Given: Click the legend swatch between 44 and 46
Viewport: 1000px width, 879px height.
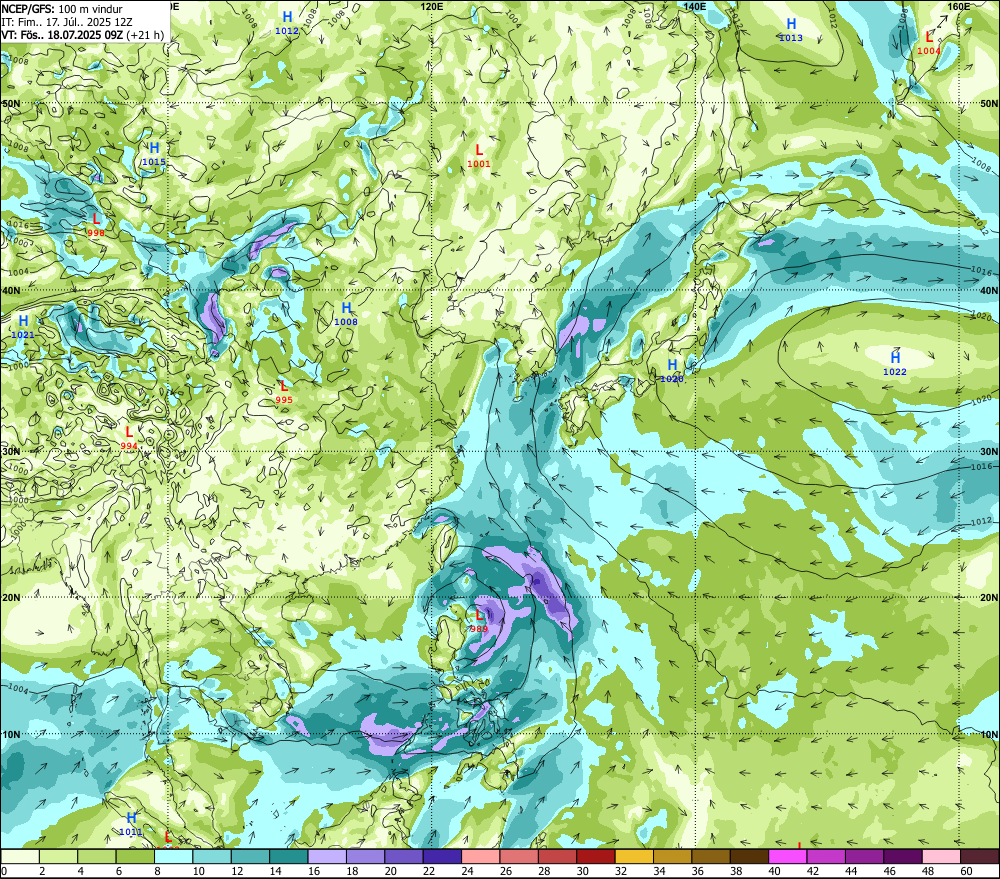Looking at the screenshot, I should [x=864, y=856].
